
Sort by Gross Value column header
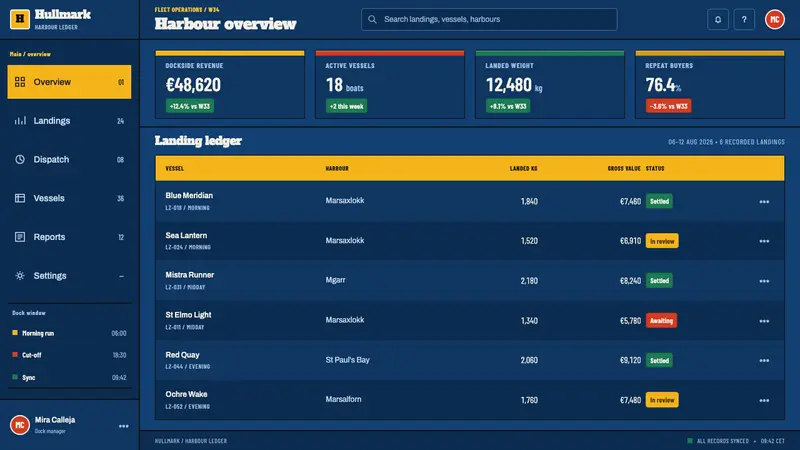tap(623, 168)
